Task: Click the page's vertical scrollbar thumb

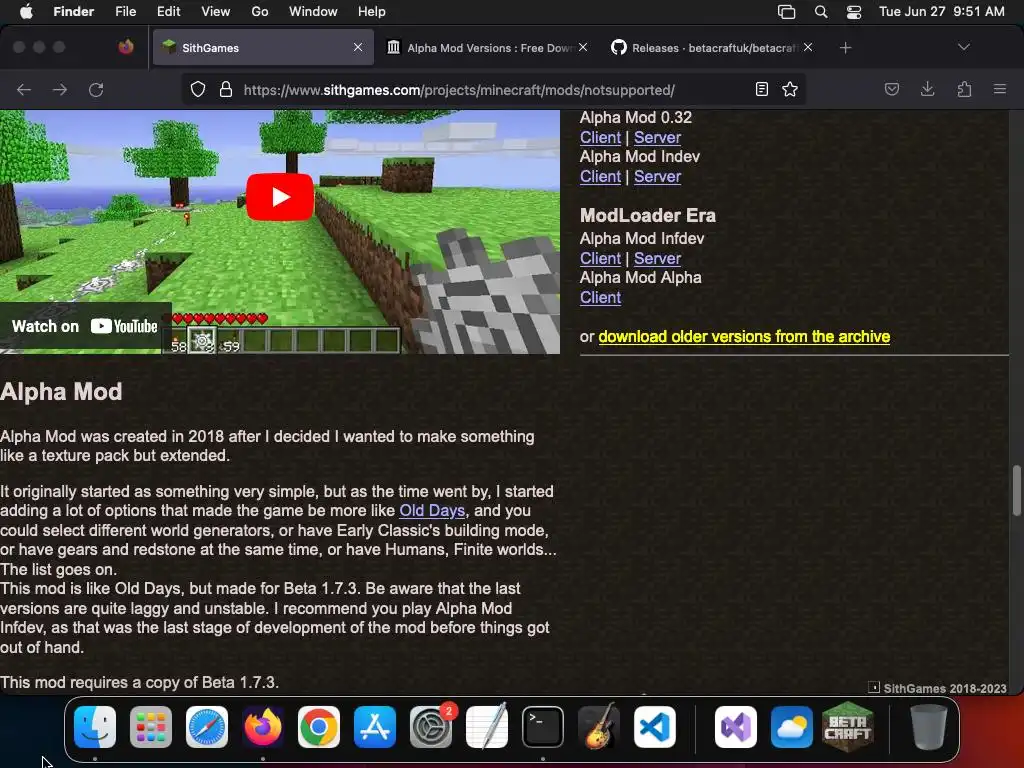Action: pyautogui.click(x=1016, y=490)
